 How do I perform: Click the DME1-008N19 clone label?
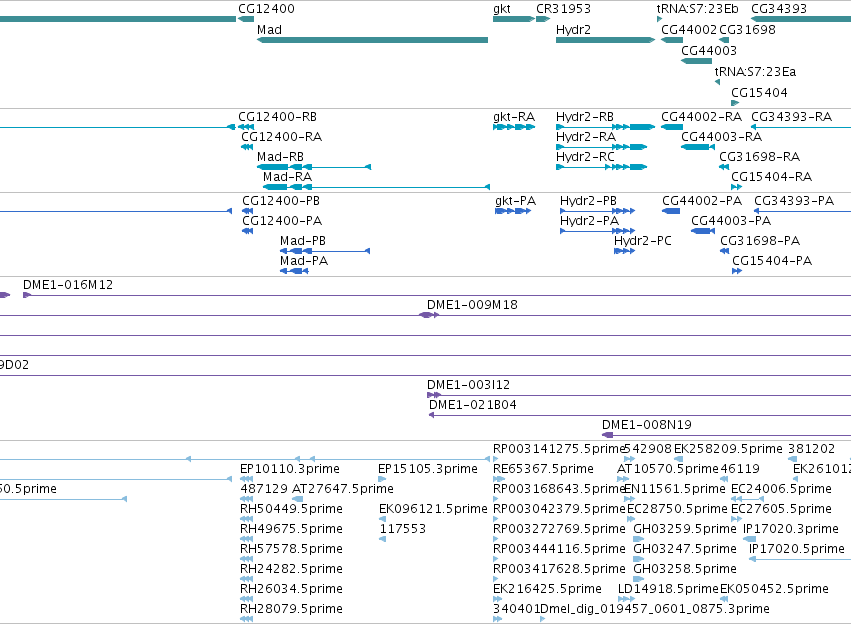tap(647, 425)
